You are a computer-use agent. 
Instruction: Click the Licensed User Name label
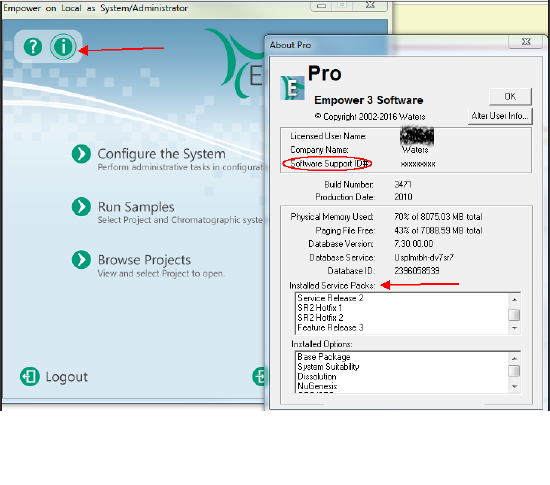pyautogui.click(x=328, y=136)
